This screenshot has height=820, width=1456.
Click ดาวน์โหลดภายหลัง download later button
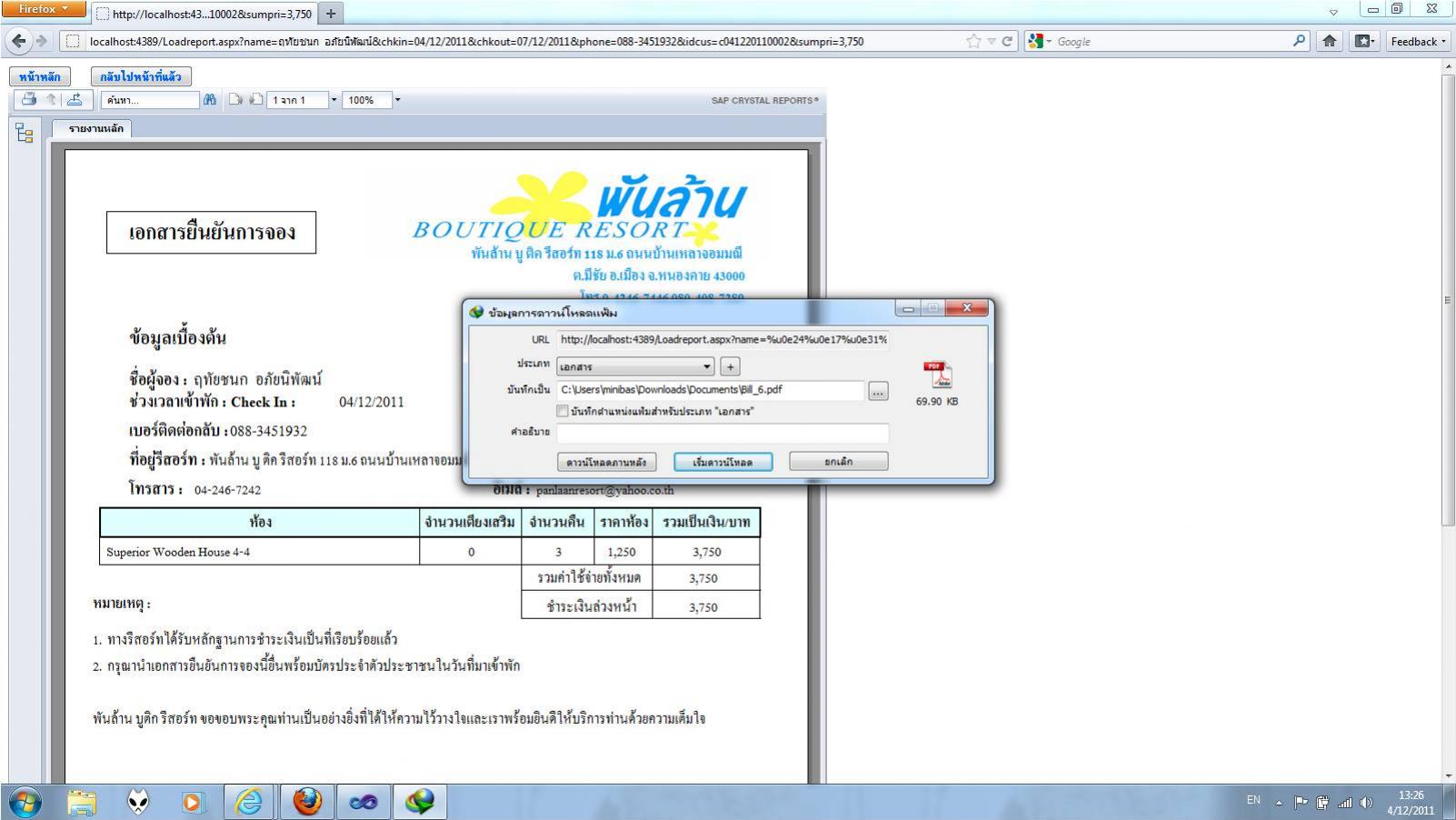pos(606,462)
